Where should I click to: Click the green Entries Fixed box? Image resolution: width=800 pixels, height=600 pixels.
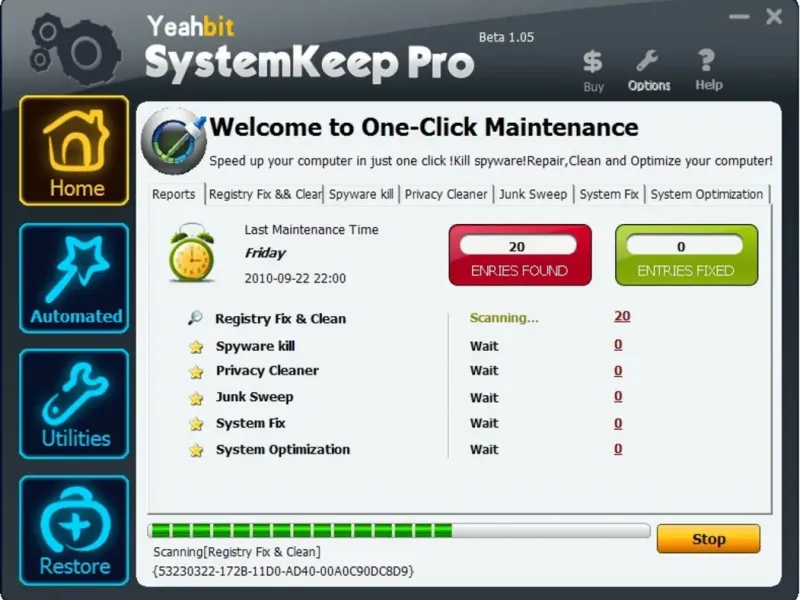(x=686, y=255)
